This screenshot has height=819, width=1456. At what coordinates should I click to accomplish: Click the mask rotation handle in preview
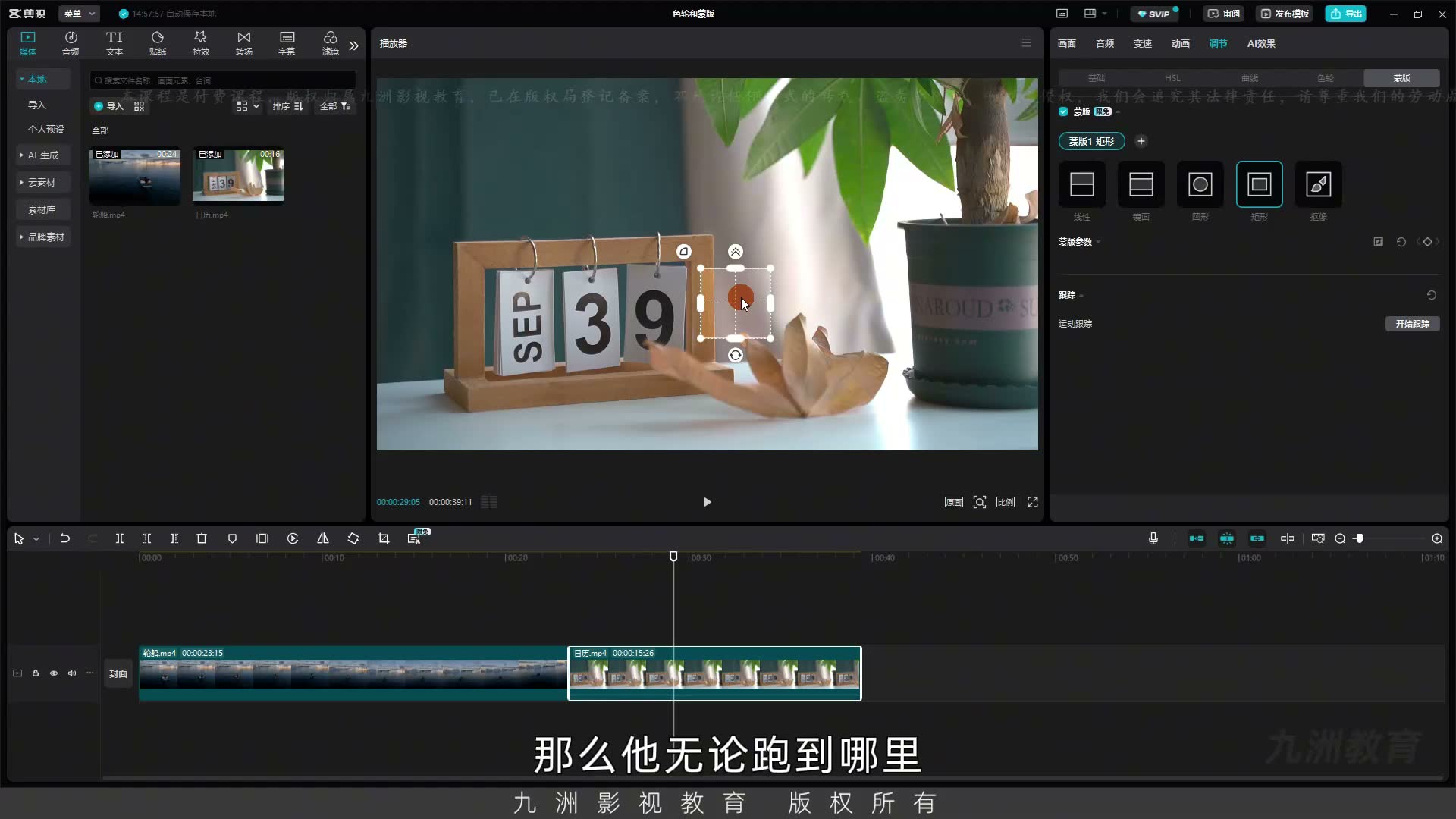[736, 355]
